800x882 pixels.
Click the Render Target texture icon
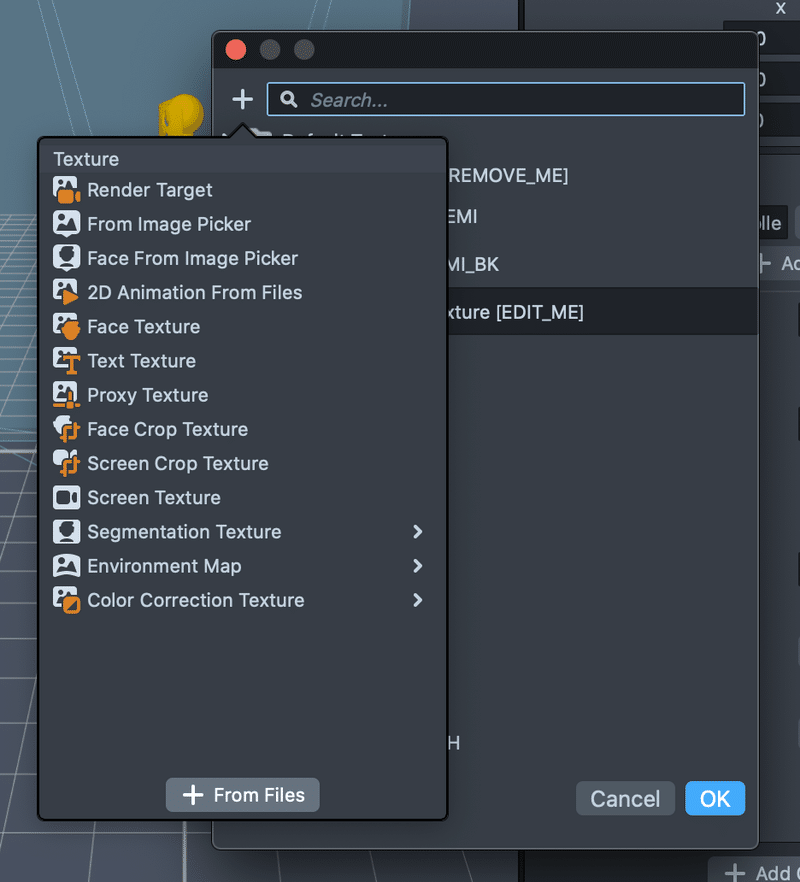click(66, 190)
